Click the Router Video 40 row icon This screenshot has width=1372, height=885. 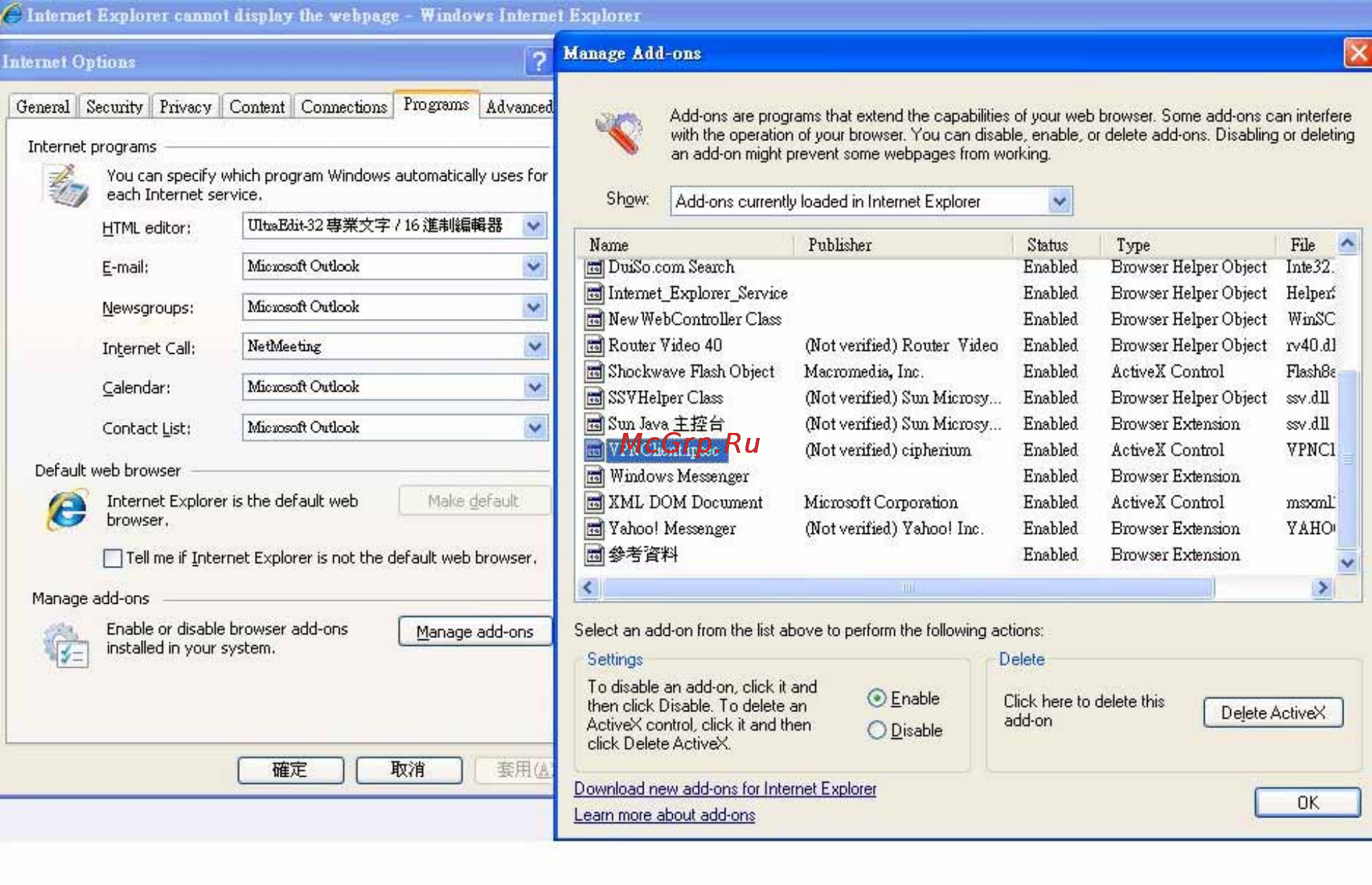(594, 346)
